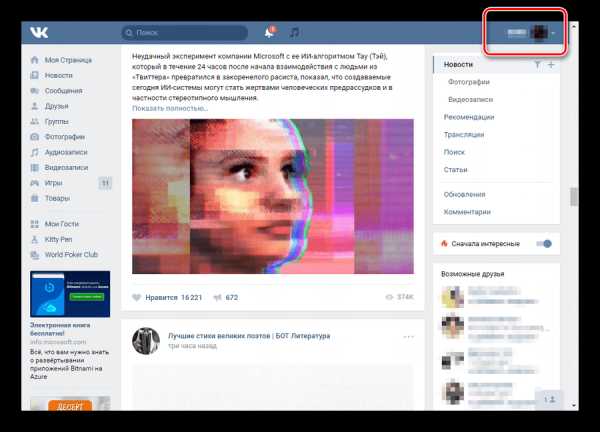Click Видеозаписи film icon in sidebar
600x432 pixels.
coord(34,168)
